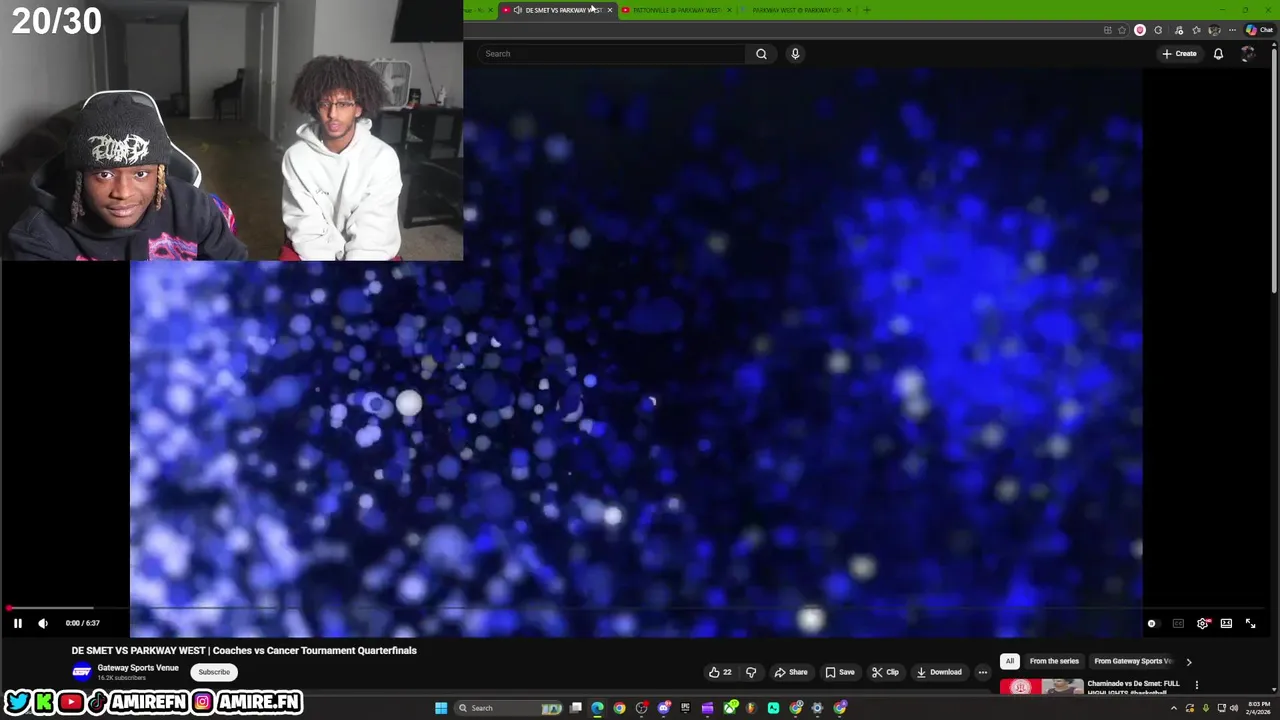Select the From Gateway Sports Venue chip
This screenshot has height=720, width=1280.
pos(1132,661)
